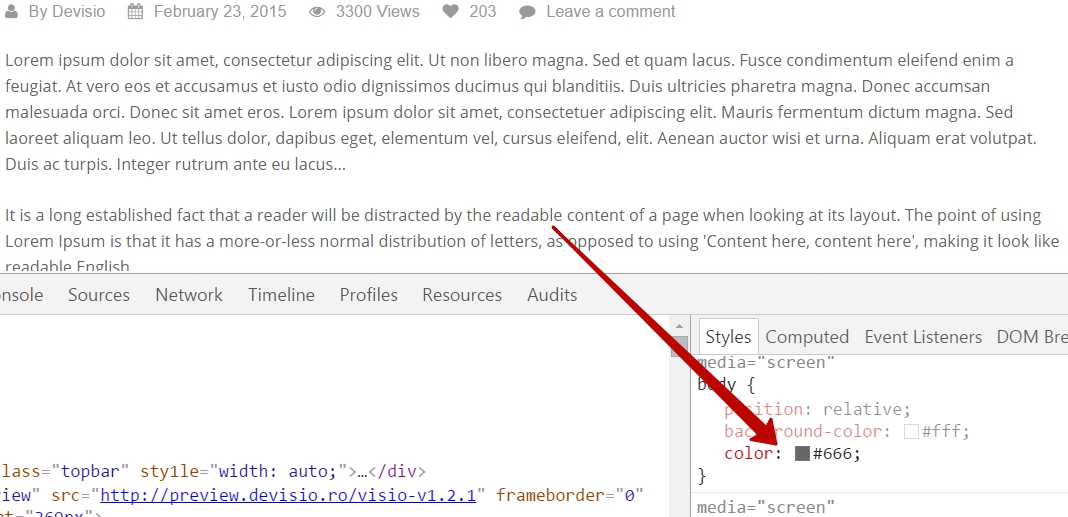
Task: Click the Leave a comment link
Action: point(610,12)
